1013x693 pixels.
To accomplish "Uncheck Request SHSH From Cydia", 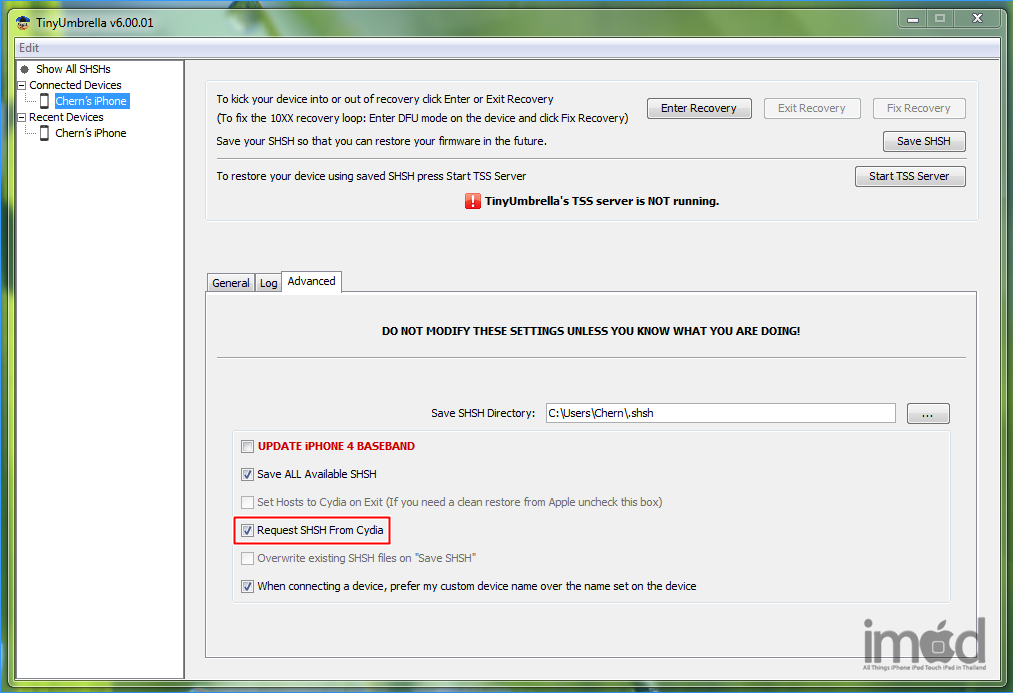I will (247, 530).
